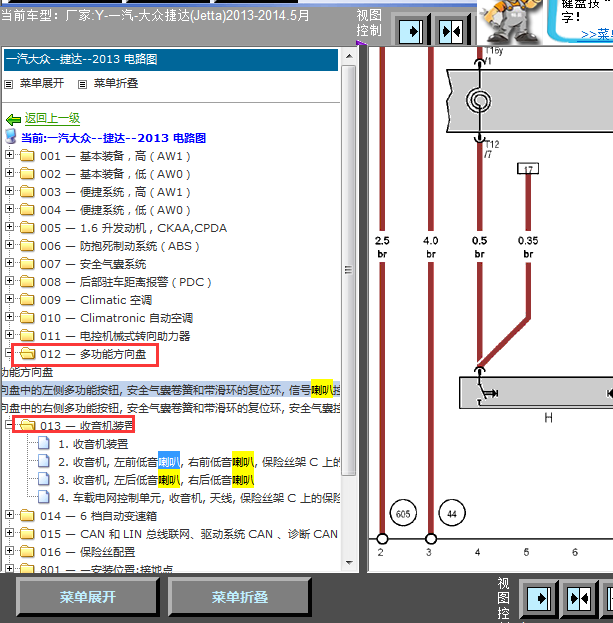Click large 菜单折叠 button at bottom
Image resolution: width=613 pixels, height=623 pixels.
pyautogui.click(x=240, y=597)
